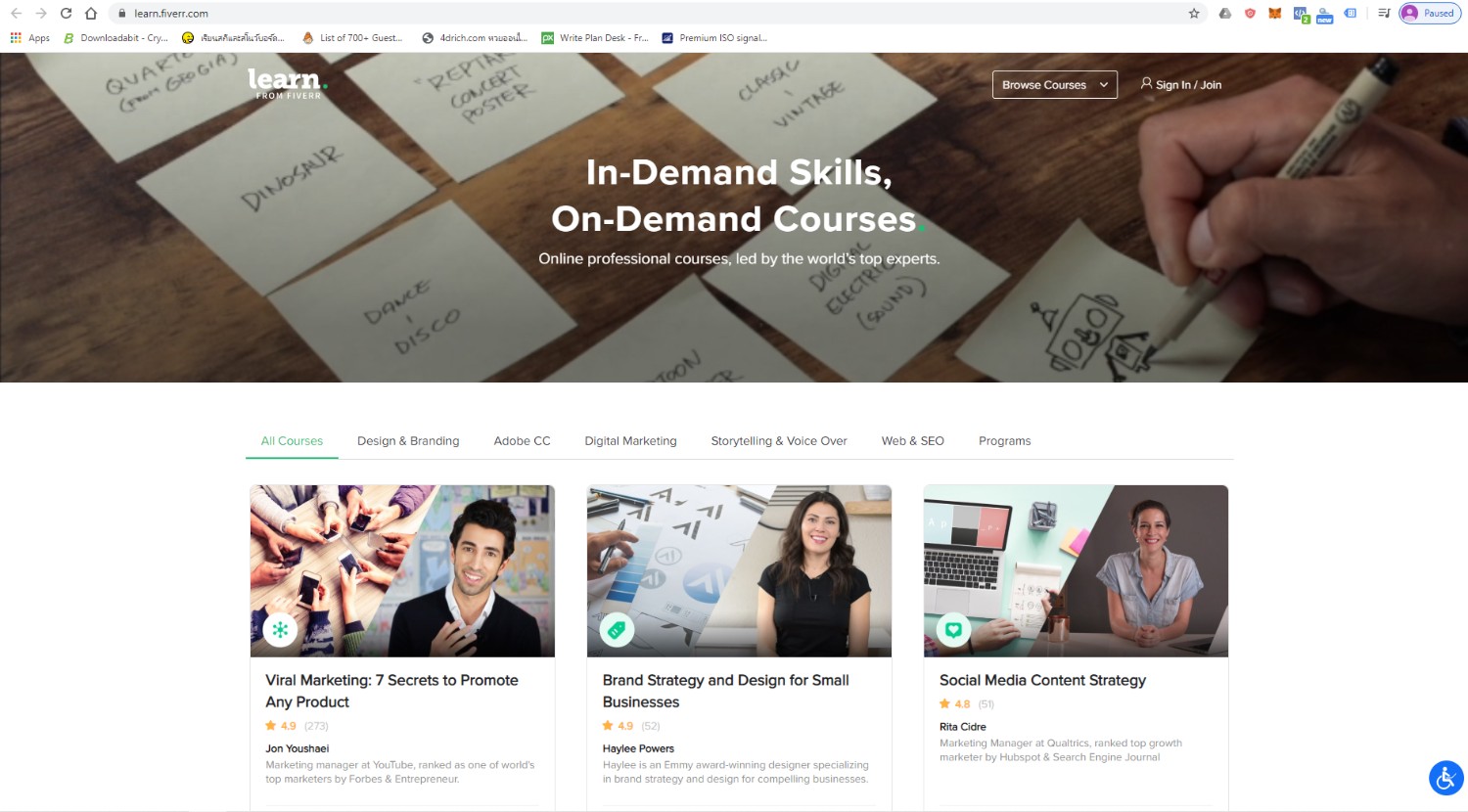Click the Sign In / Join link

tap(1181, 85)
